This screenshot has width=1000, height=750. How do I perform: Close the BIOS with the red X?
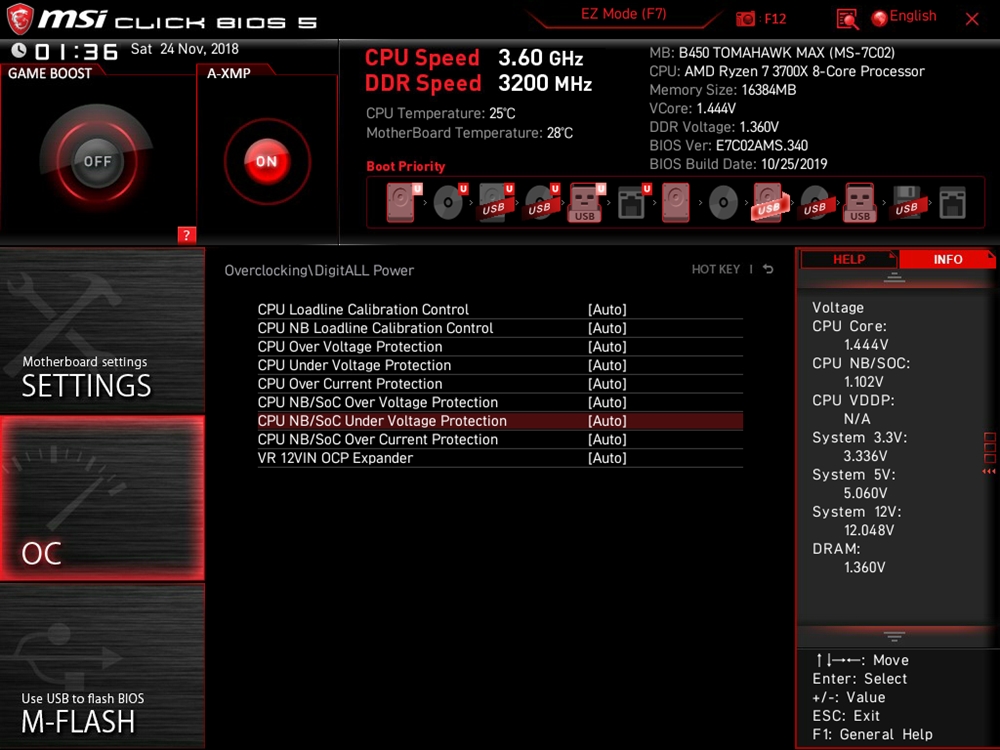(971, 19)
